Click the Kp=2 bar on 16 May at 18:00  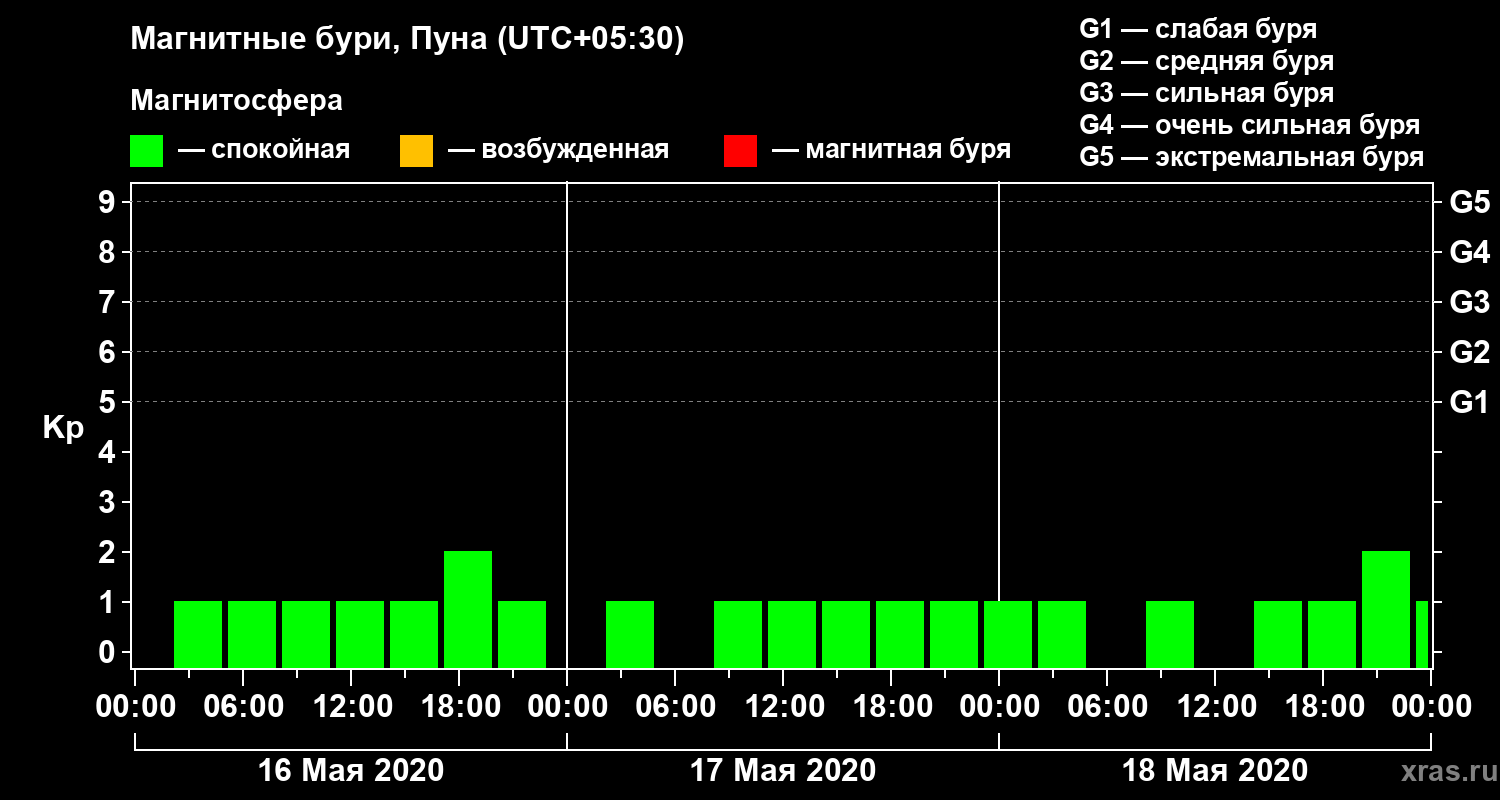[468, 609]
